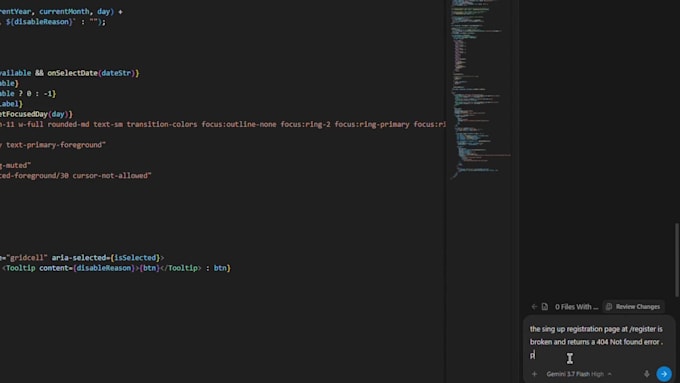Click '"gridcell"' role value in the code

[27, 258]
